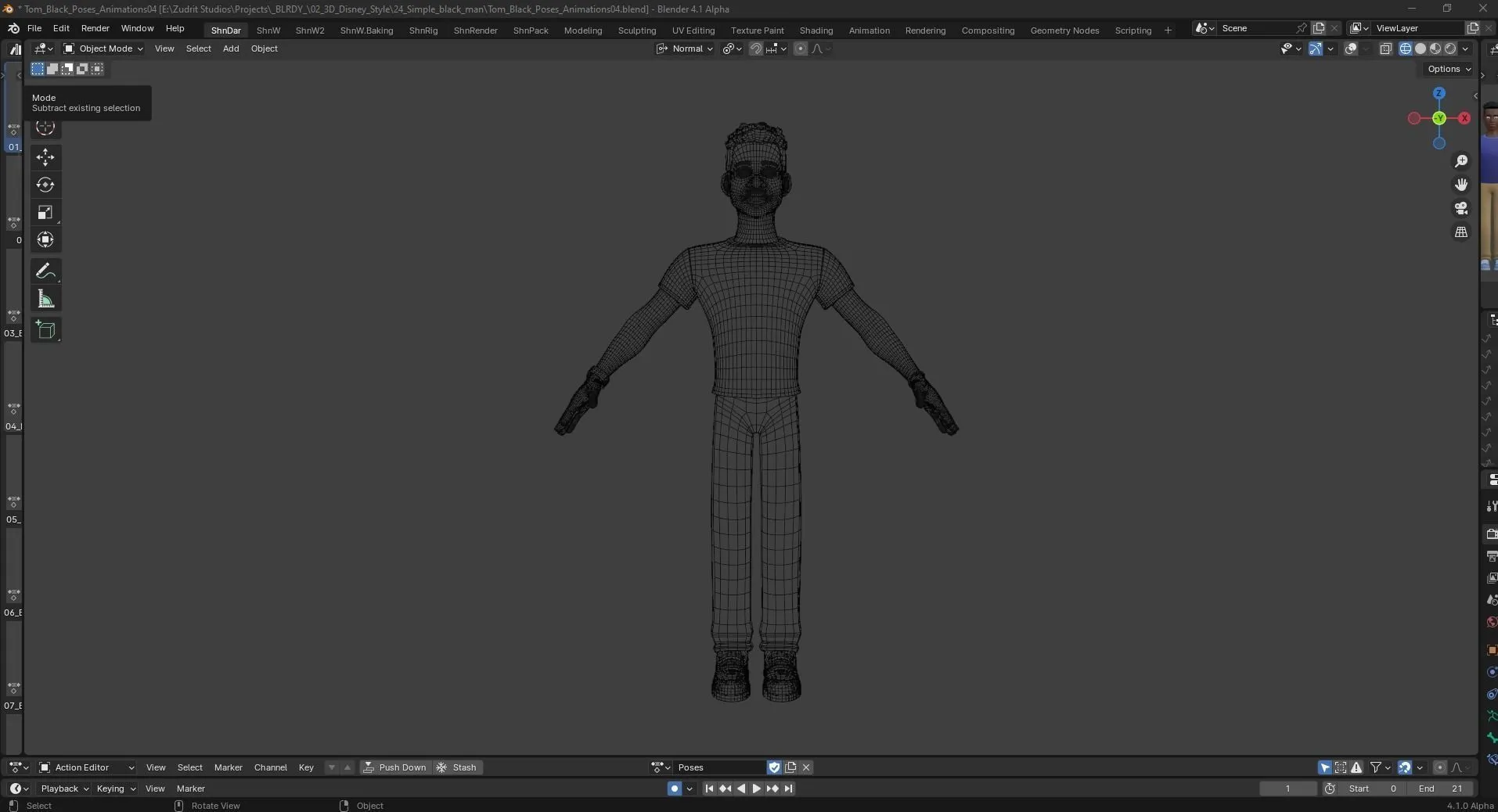Click the camera view icon in viewport
Screen dimensions: 1498x812
[1461, 208]
